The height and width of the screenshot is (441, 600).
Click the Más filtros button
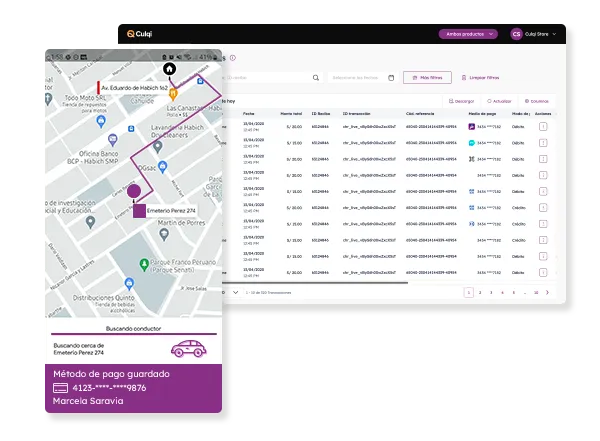point(427,77)
